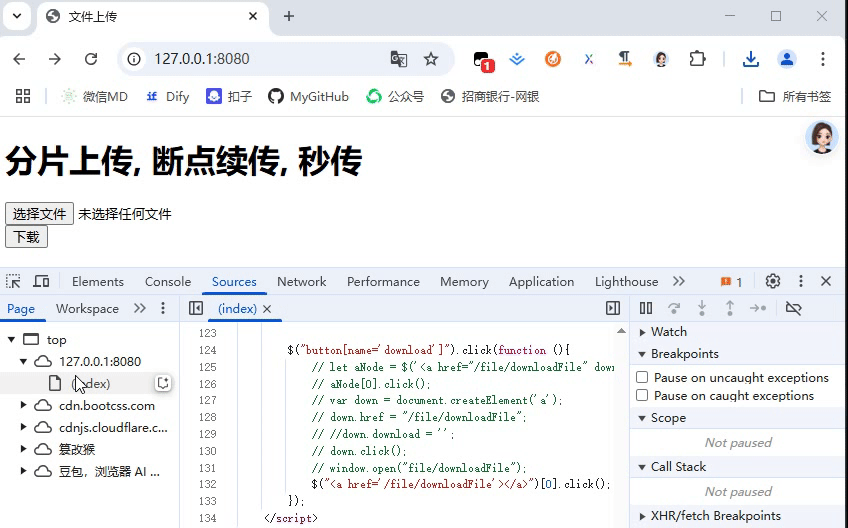Click the 选择文件 button

point(39,214)
